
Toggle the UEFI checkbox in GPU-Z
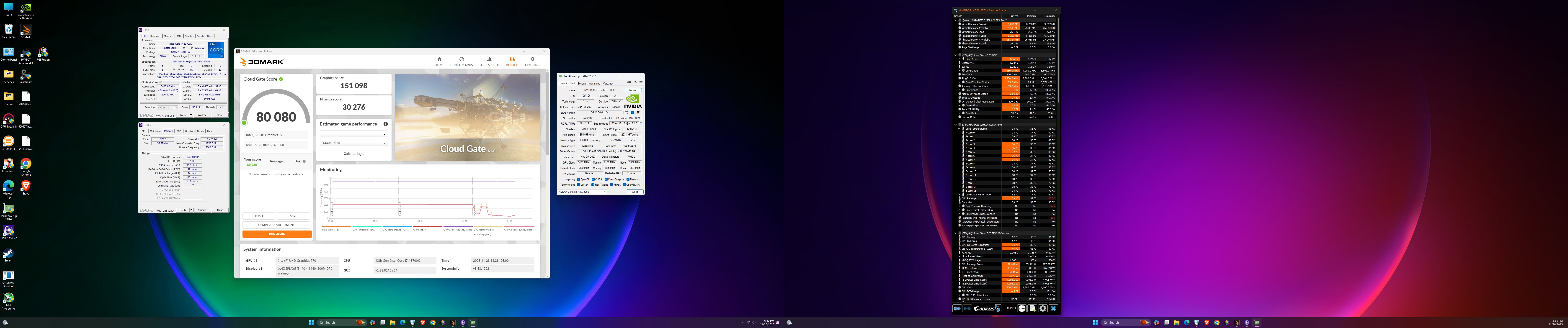pos(632,113)
